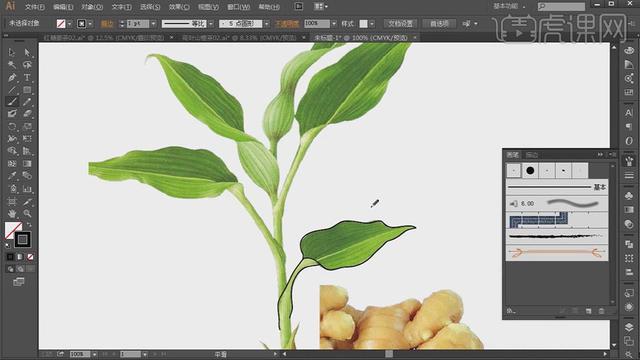Image resolution: width=640 pixels, height=360 pixels.
Task: Select the Rotate tool
Action: coord(12,127)
